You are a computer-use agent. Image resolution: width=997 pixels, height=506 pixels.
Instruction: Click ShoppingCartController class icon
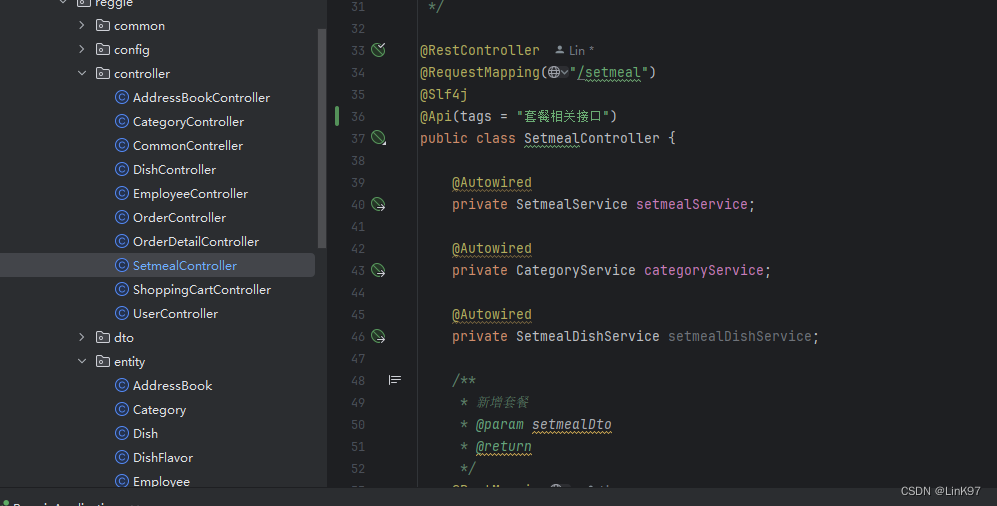coord(121,289)
